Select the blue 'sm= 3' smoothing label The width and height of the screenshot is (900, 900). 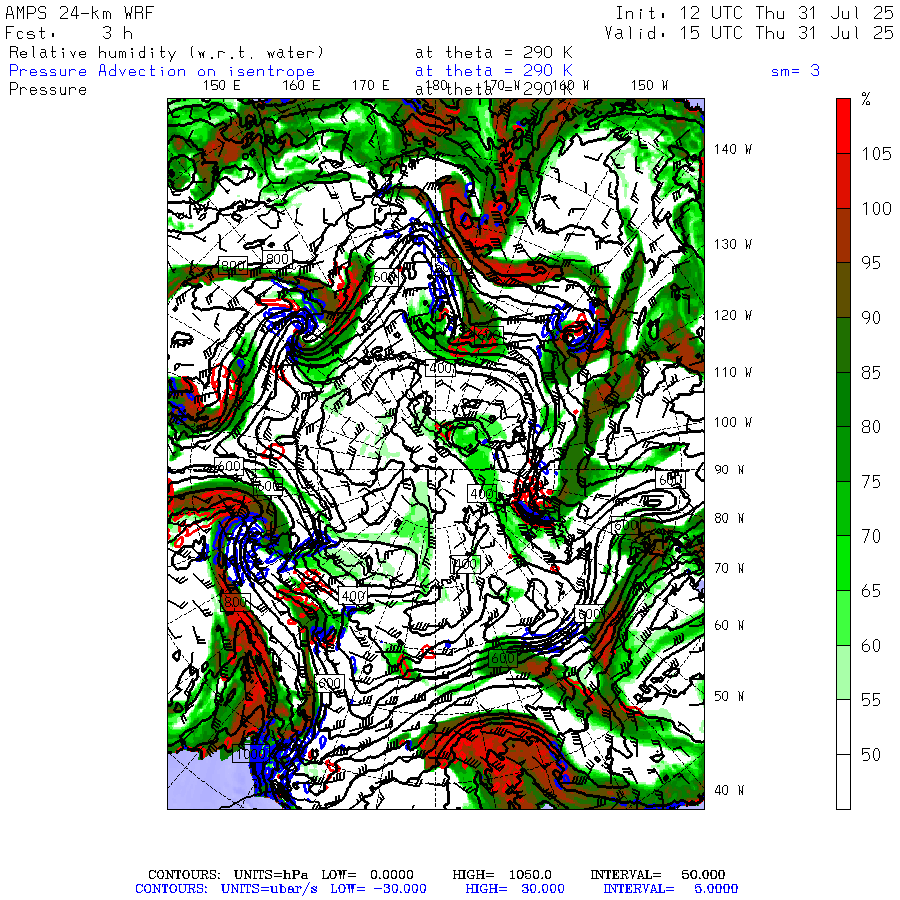tap(795, 71)
